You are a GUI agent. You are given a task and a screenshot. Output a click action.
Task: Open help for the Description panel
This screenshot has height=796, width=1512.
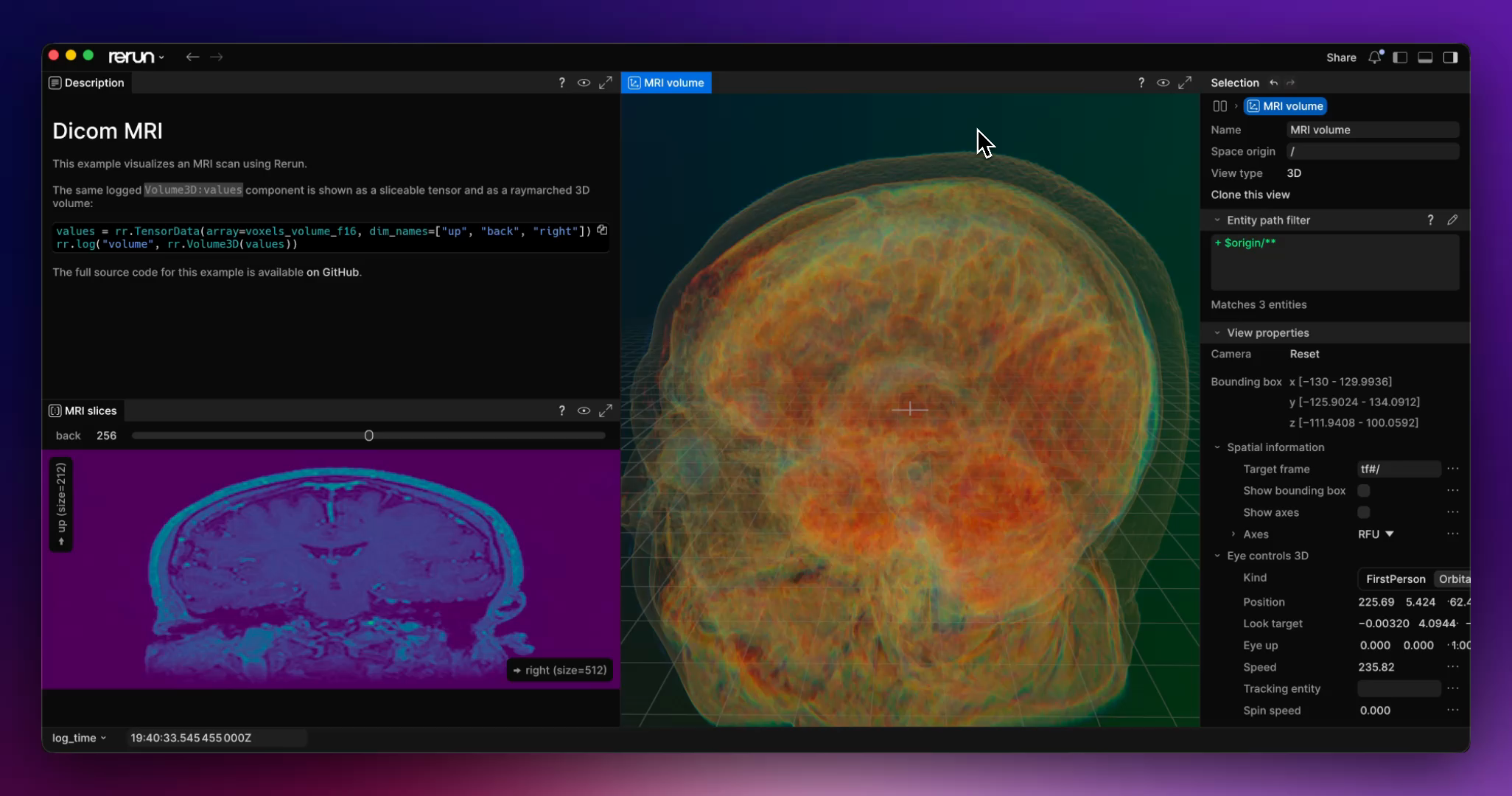(561, 83)
